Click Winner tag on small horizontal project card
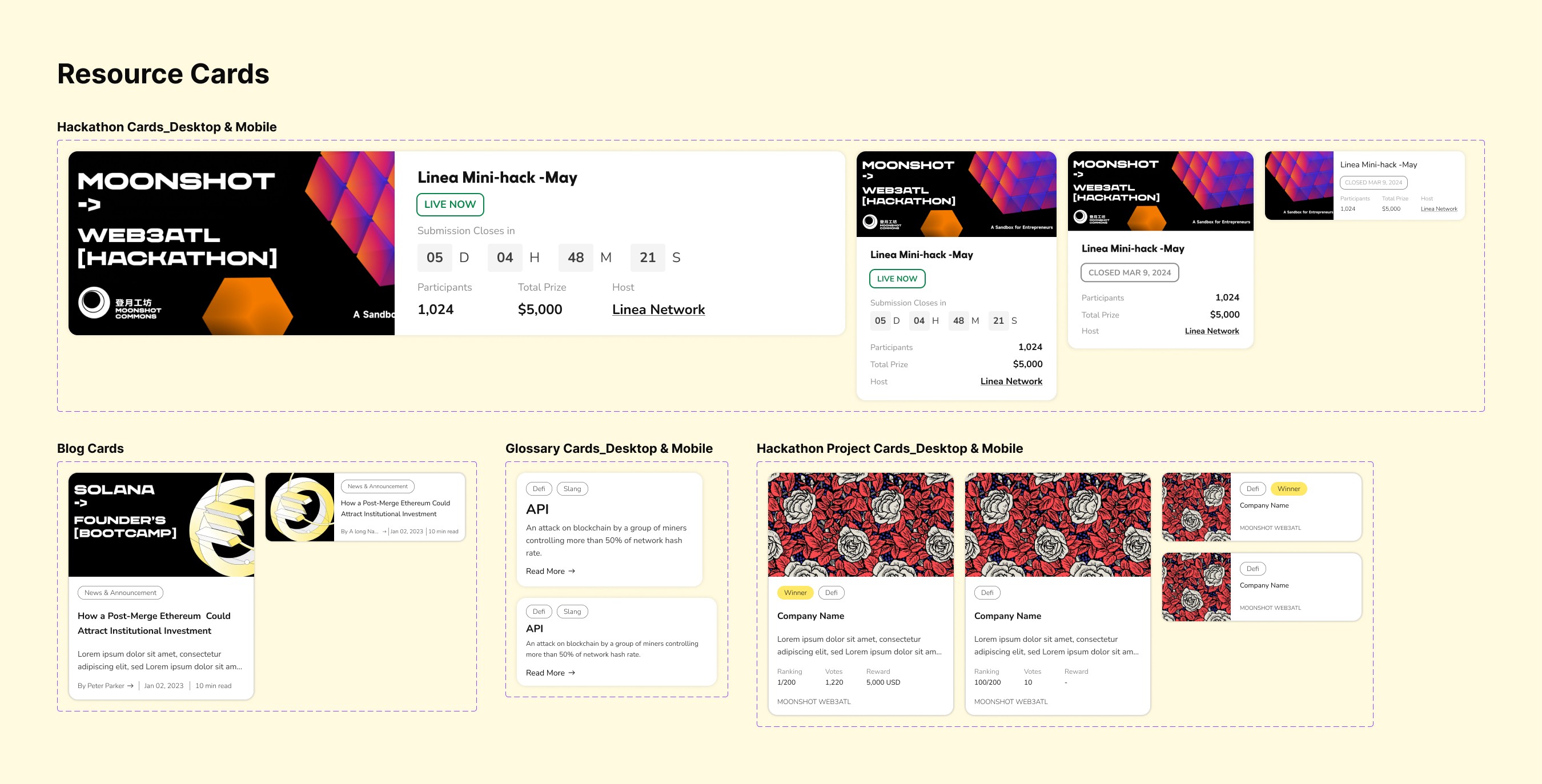The image size is (1542, 784). (1288, 489)
